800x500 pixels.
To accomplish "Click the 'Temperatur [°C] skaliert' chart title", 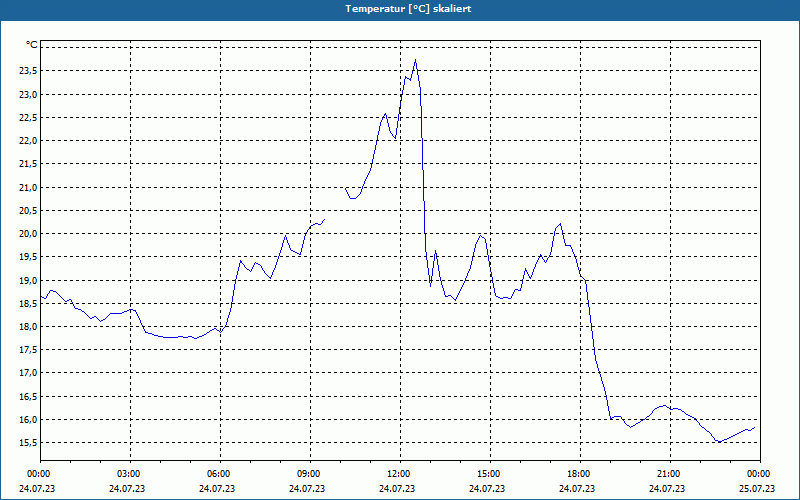I will click(408, 9).
